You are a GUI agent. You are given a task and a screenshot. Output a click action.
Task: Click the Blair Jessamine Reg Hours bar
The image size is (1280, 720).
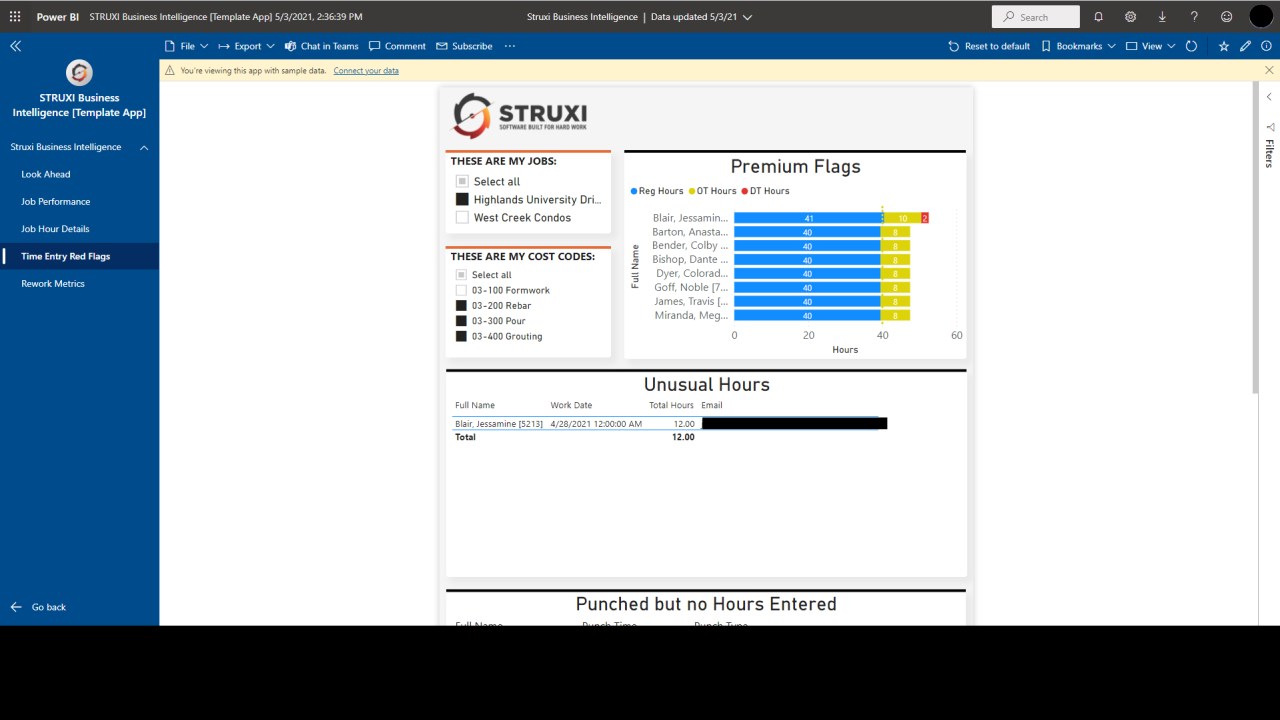pyautogui.click(x=808, y=218)
